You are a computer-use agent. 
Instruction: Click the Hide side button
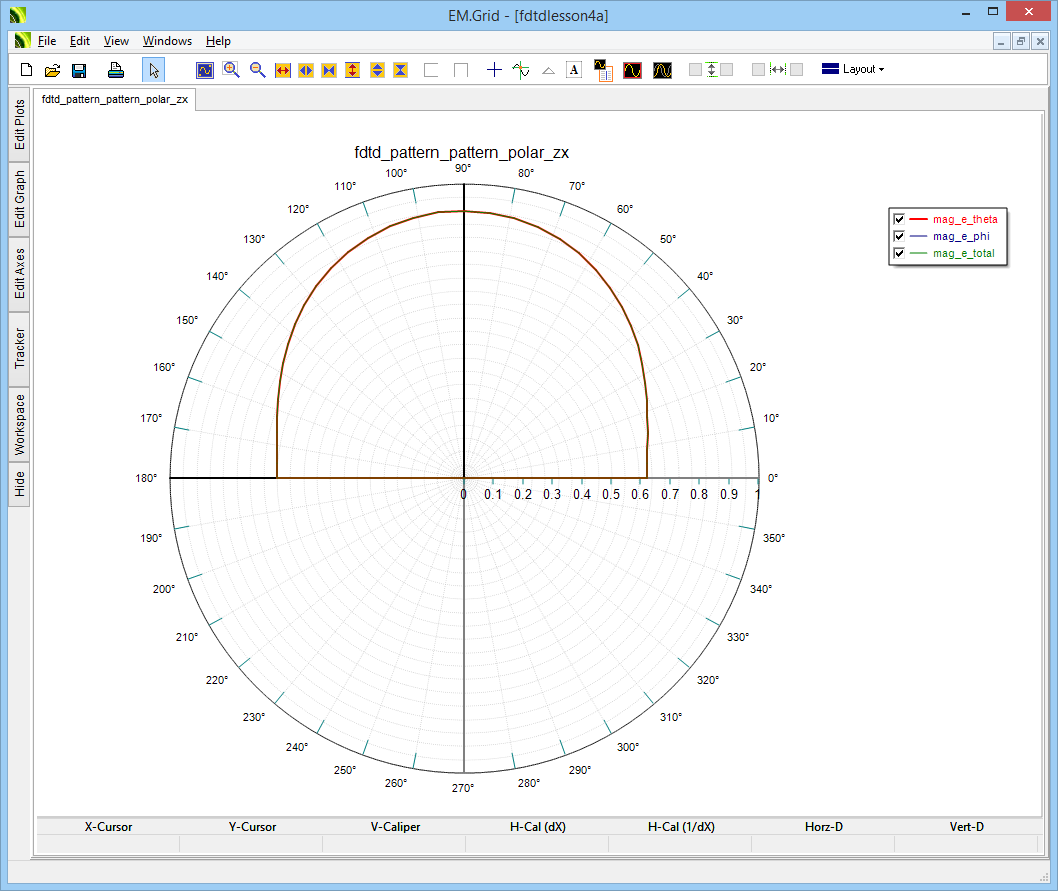(19, 485)
